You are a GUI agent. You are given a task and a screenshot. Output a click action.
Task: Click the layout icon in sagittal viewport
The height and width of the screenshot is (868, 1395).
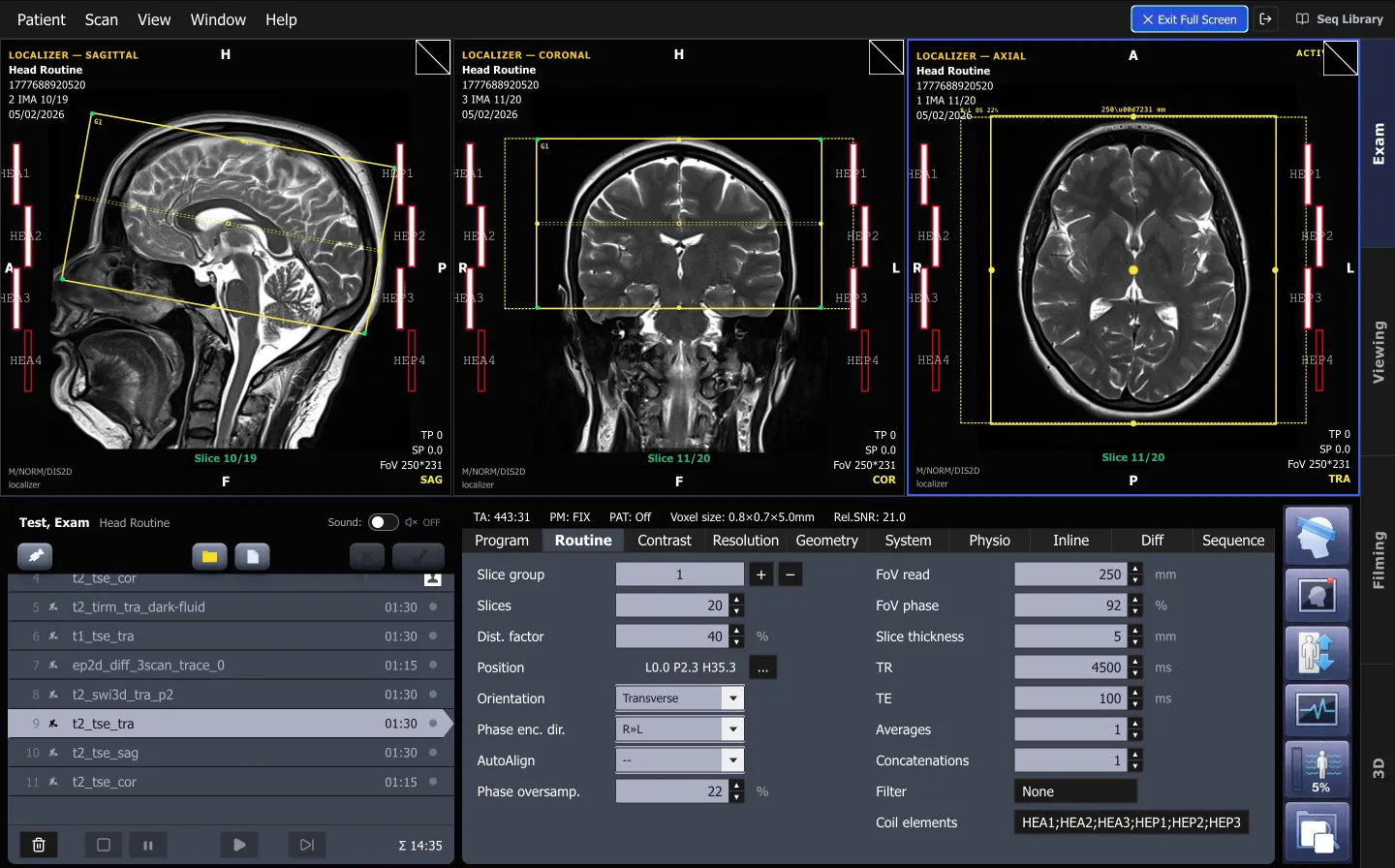[433, 57]
